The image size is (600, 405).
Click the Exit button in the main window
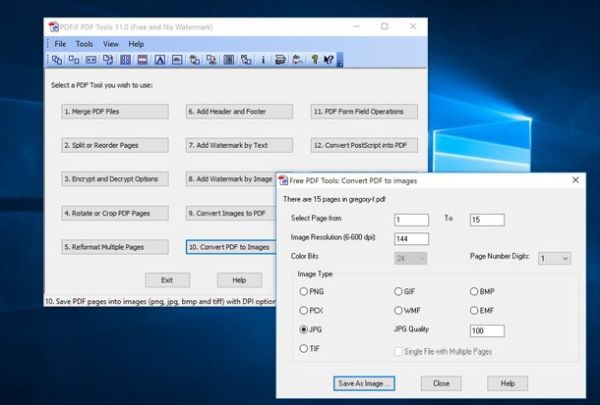click(167, 280)
